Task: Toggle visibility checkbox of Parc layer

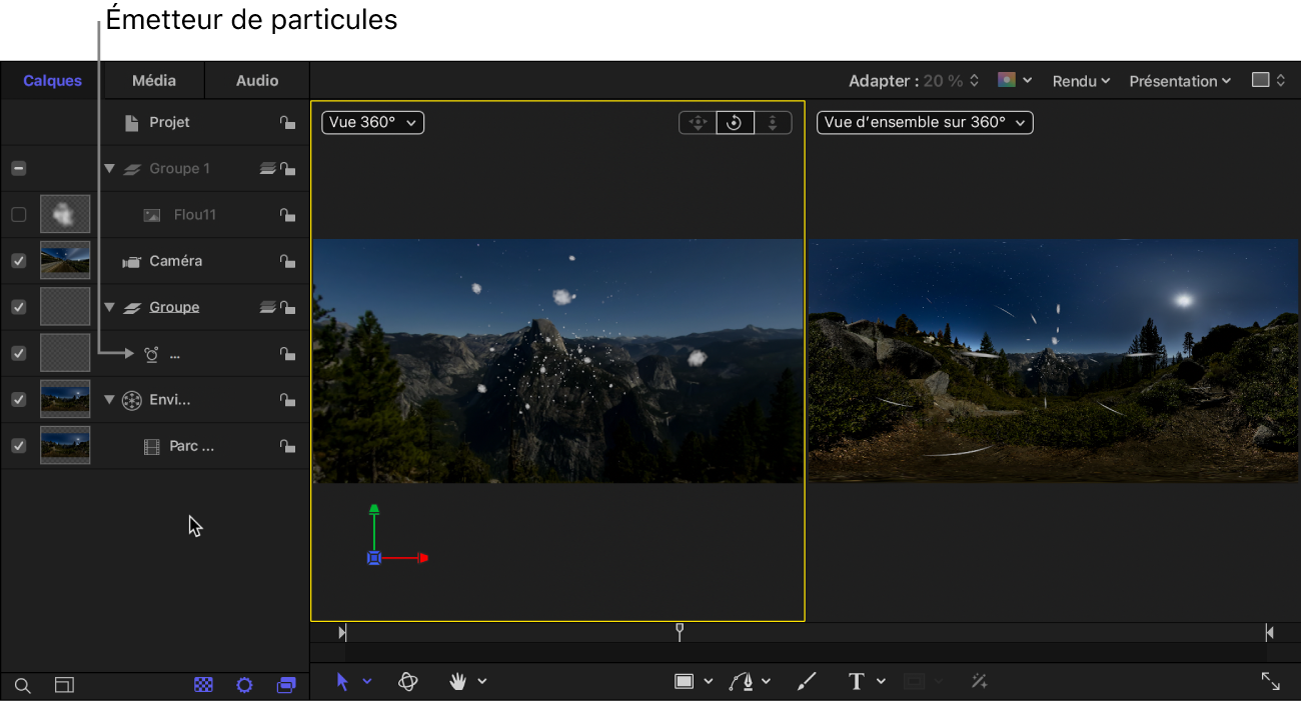Action: tap(18, 446)
